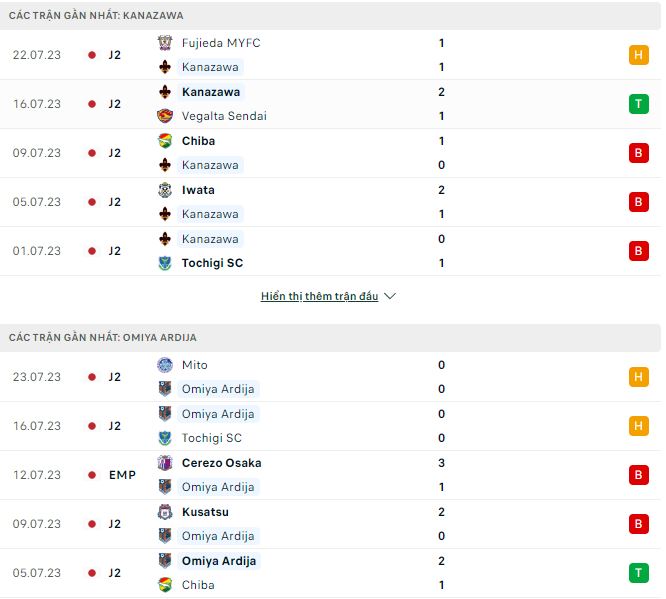
Task: Open the Tochigi SC team name on 01.07.23
Action: pyautogui.click(x=212, y=263)
